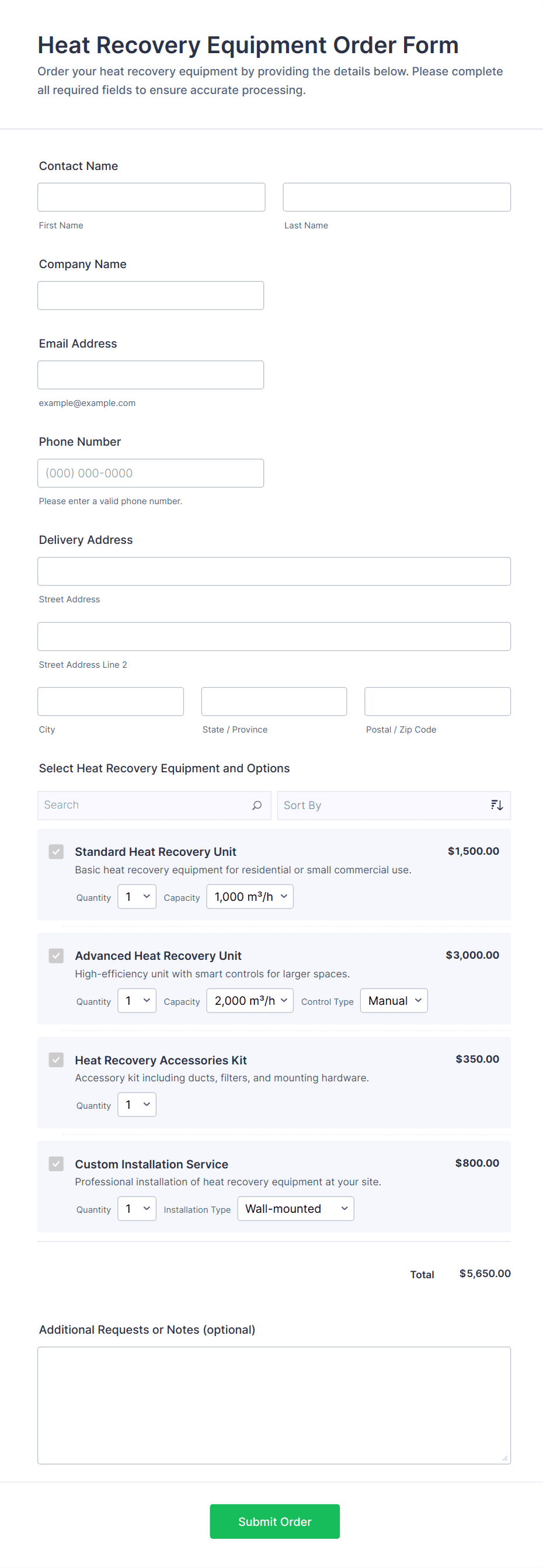Open the Sort By product menu
This screenshot has width=543, height=1568.
point(383,805)
